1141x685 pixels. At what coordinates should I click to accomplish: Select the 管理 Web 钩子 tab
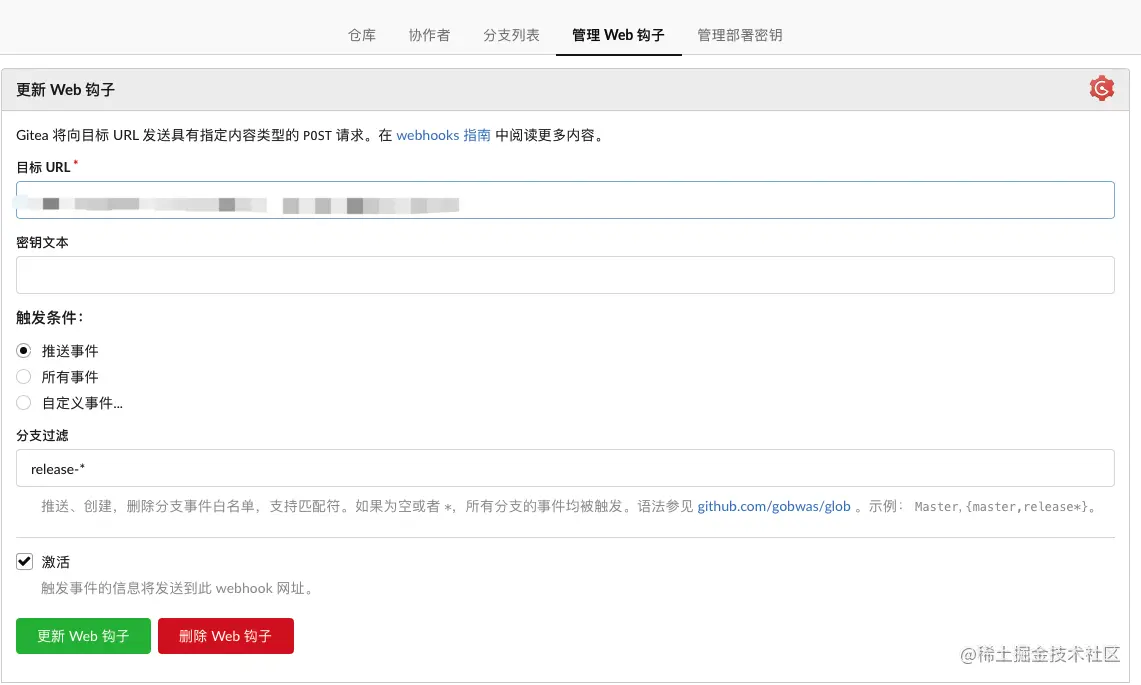tap(619, 35)
